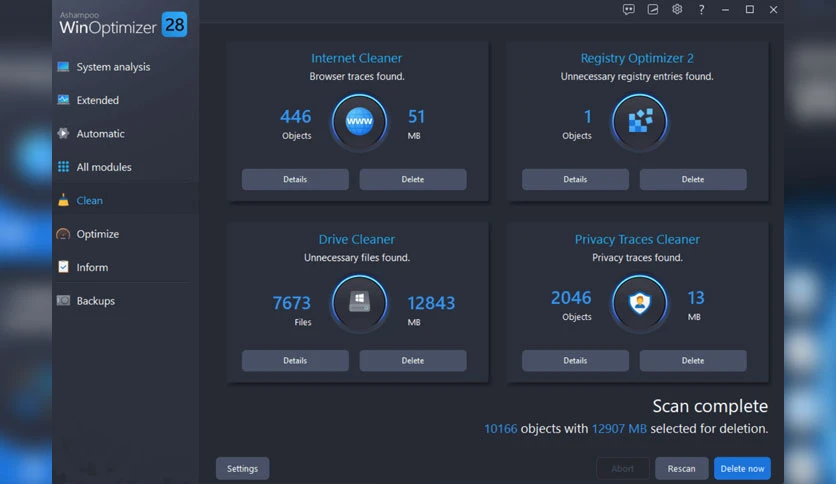Click the Rescan button
The height and width of the screenshot is (484, 836).
click(x=681, y=469)
